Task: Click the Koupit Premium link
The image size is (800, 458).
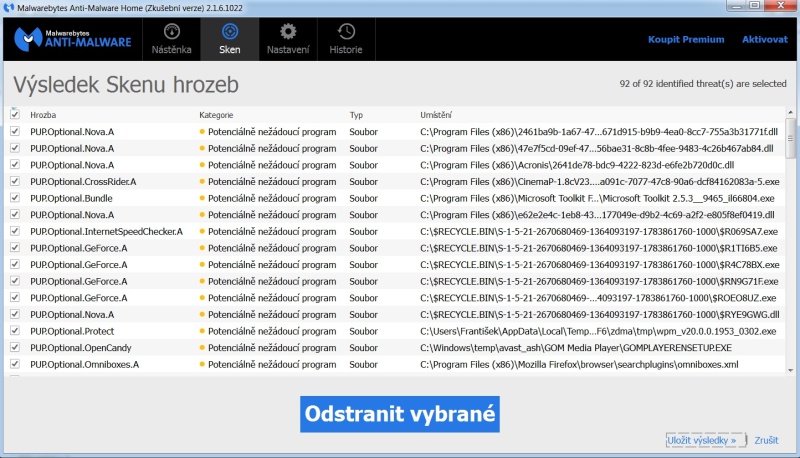Action: pyautogui.click(x=686, y=39)
